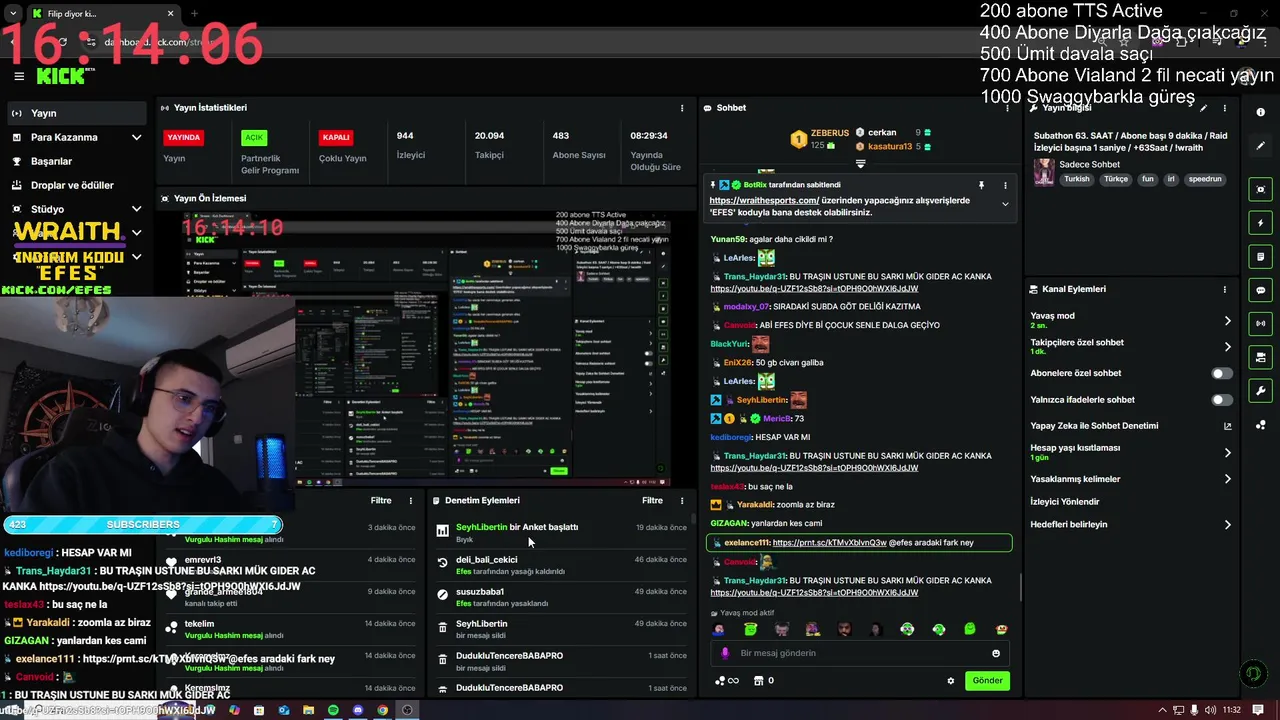Screen dimensions: 1280x720
Task: Toggle the broadcast signal icon in the right sidebar
Action: [x=1261, y=324]
